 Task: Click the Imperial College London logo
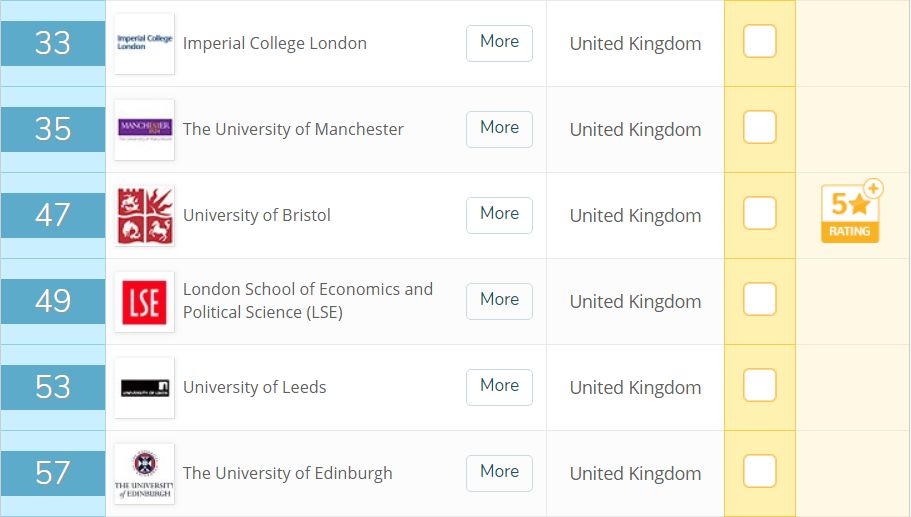[145, 43]
